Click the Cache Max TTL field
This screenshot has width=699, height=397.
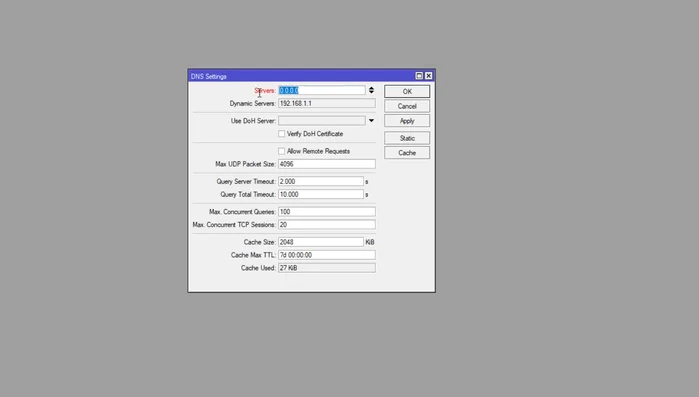point(327,255)
